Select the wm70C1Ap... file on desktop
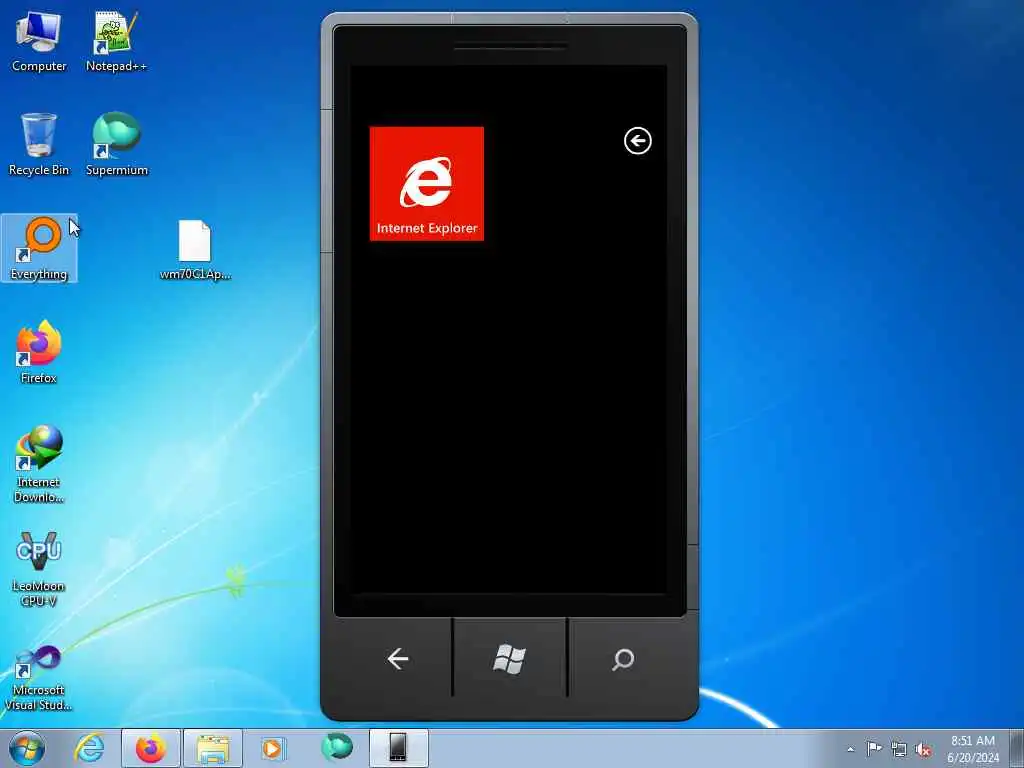This screenshot has width=1024, height=768. coord(195,250)
